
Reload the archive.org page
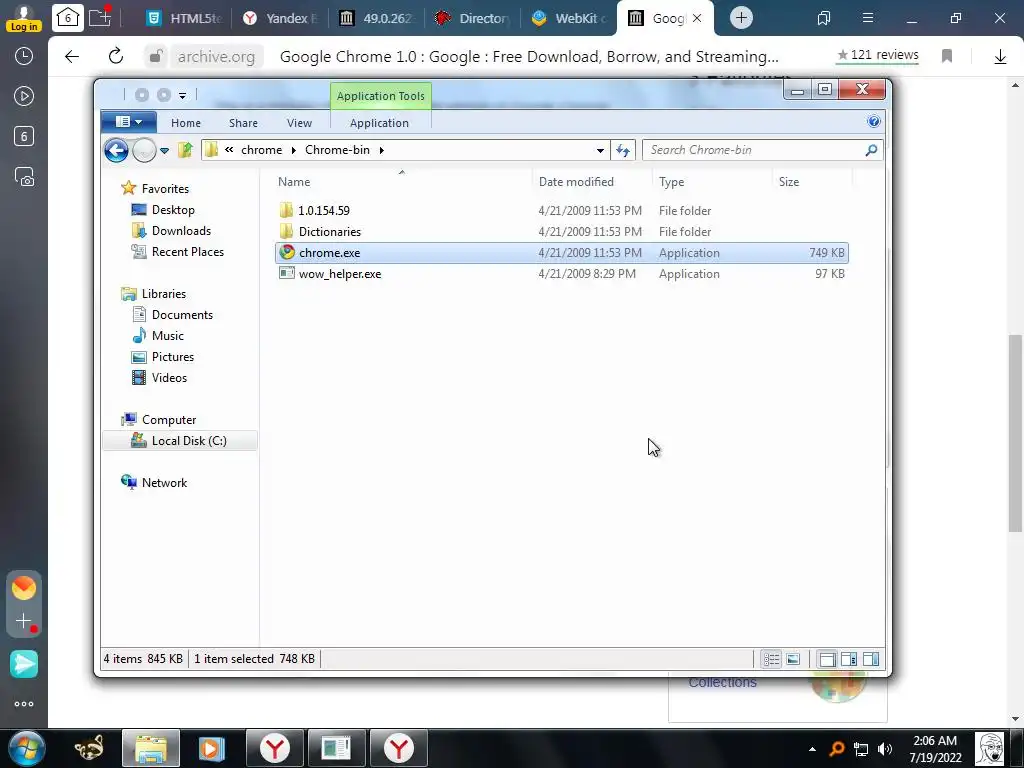pos(116,57)
